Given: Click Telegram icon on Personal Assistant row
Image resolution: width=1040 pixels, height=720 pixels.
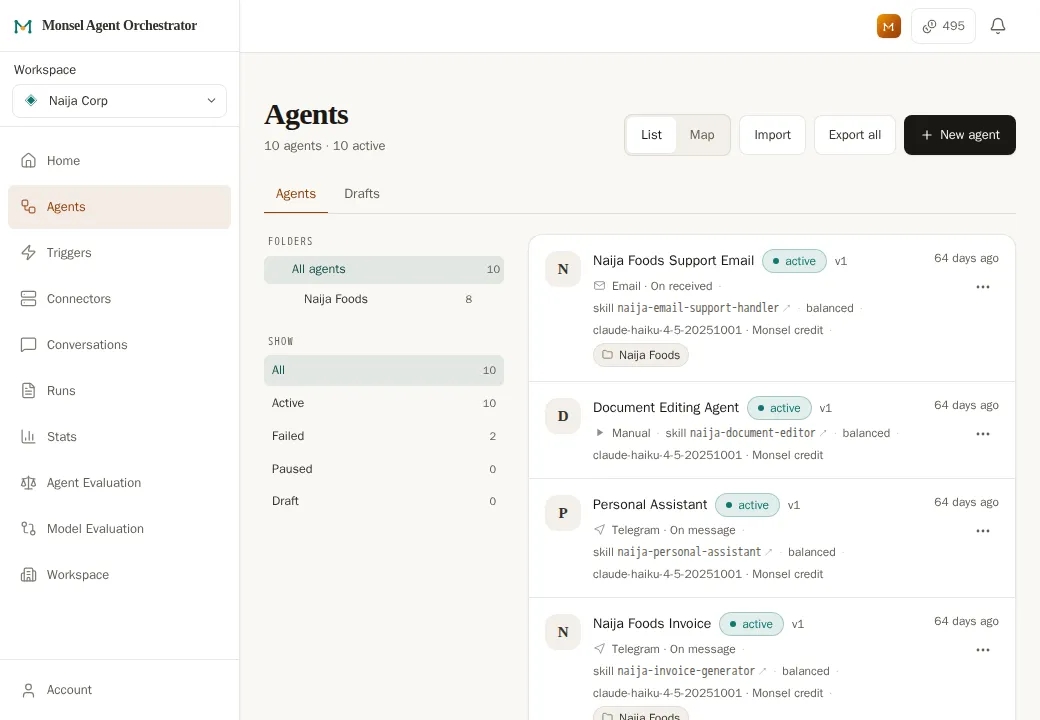Looking at the screenshot, I should click(x=600, y=530).
